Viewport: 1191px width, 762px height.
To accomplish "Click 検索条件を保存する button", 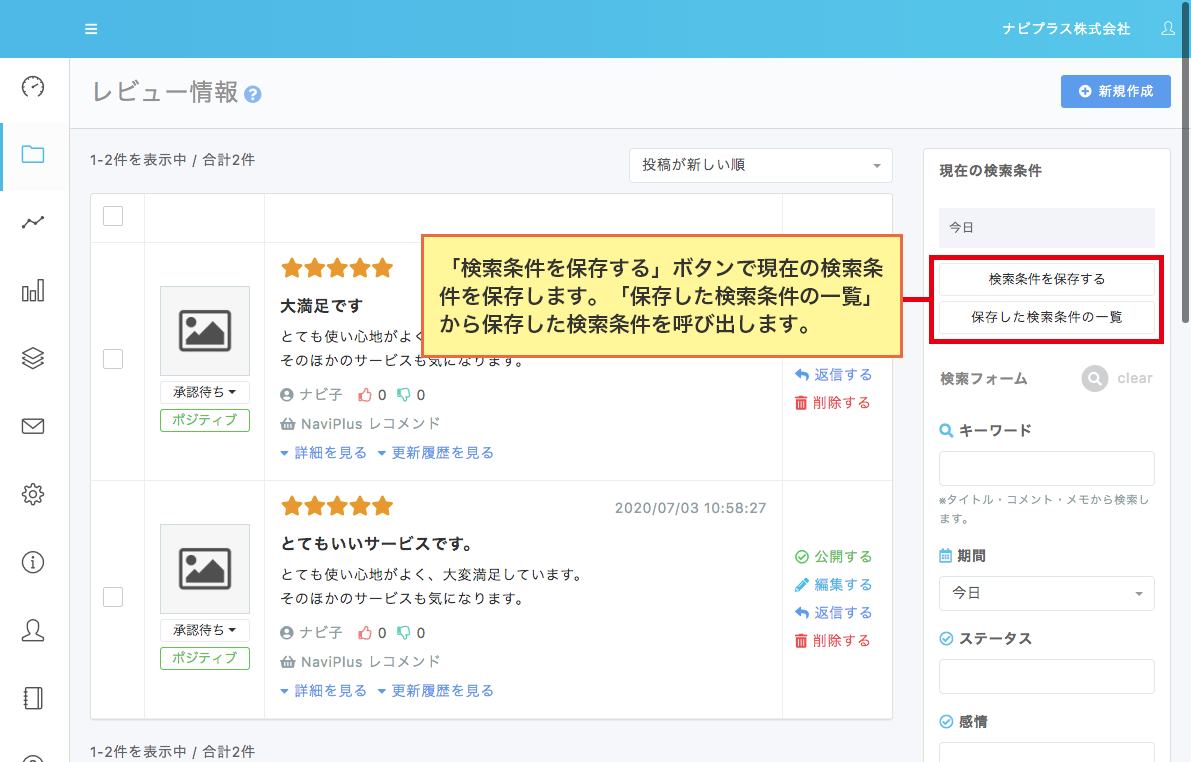I will (1047, 279).
